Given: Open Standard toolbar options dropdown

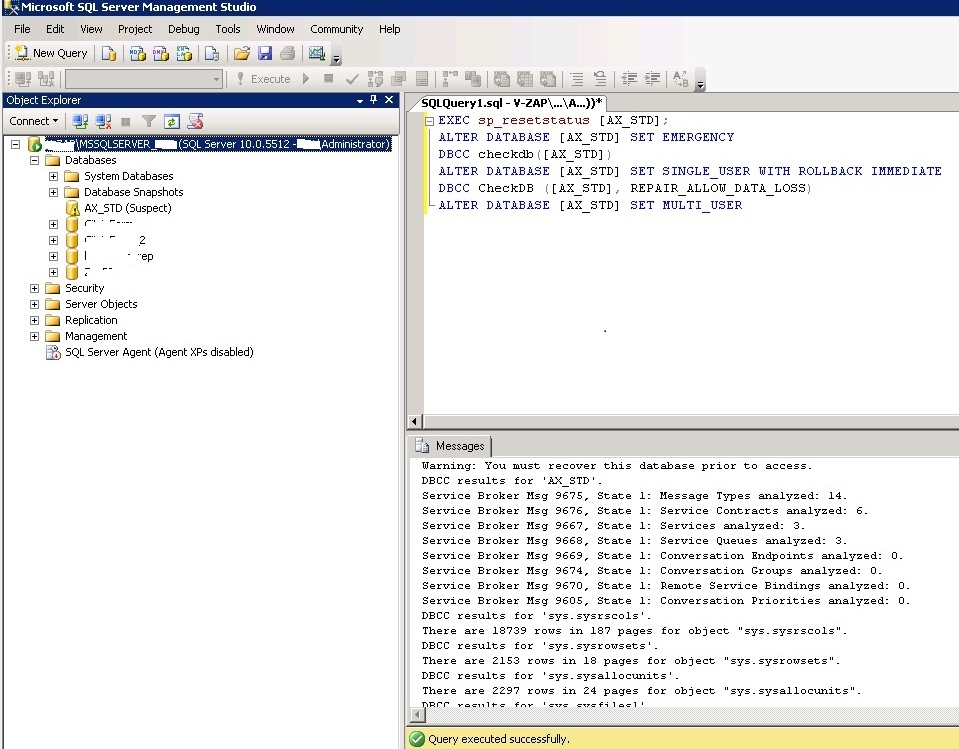Looking at the screenshot, I should click(336, 59).
